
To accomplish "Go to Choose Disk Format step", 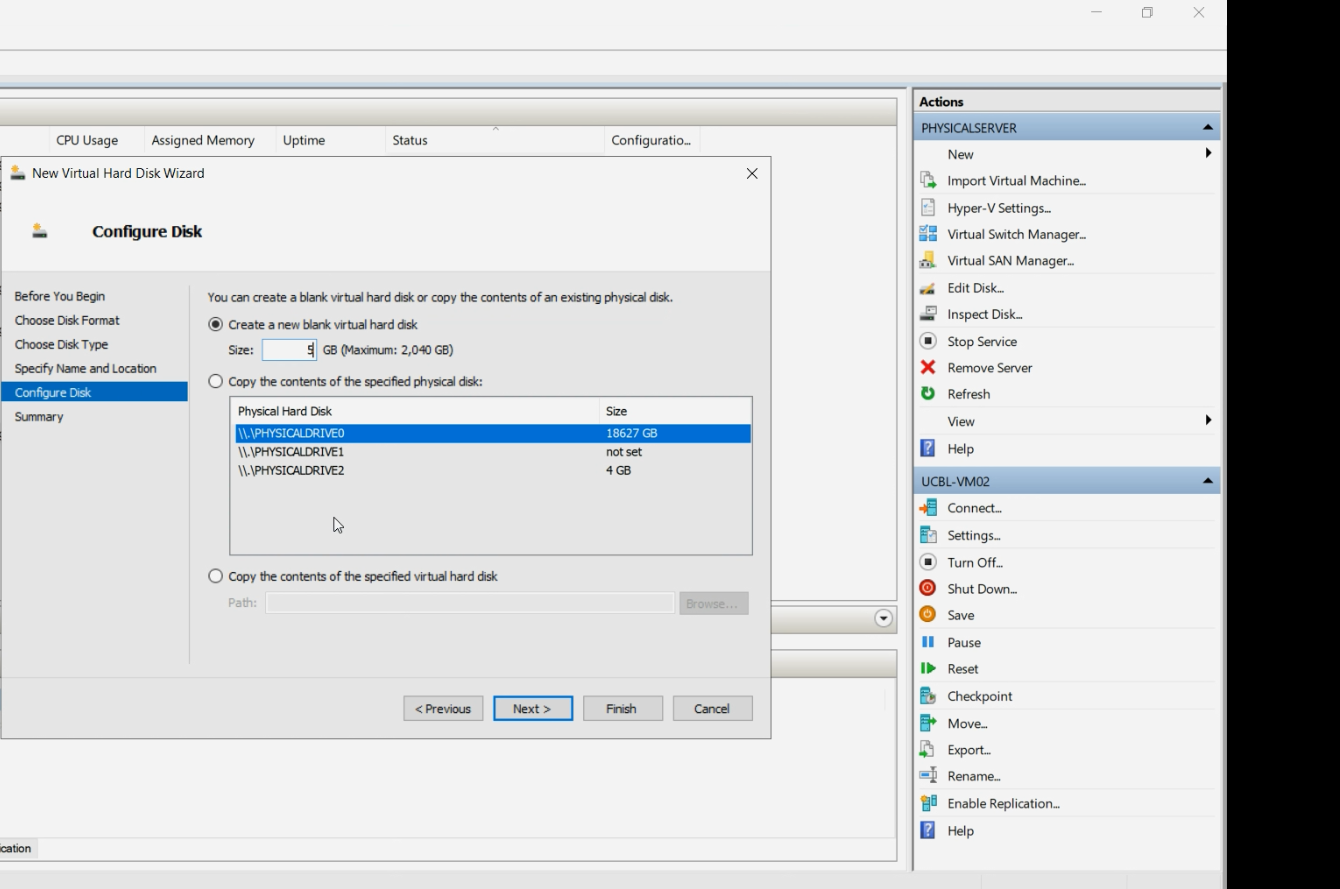I will [67, 320].
